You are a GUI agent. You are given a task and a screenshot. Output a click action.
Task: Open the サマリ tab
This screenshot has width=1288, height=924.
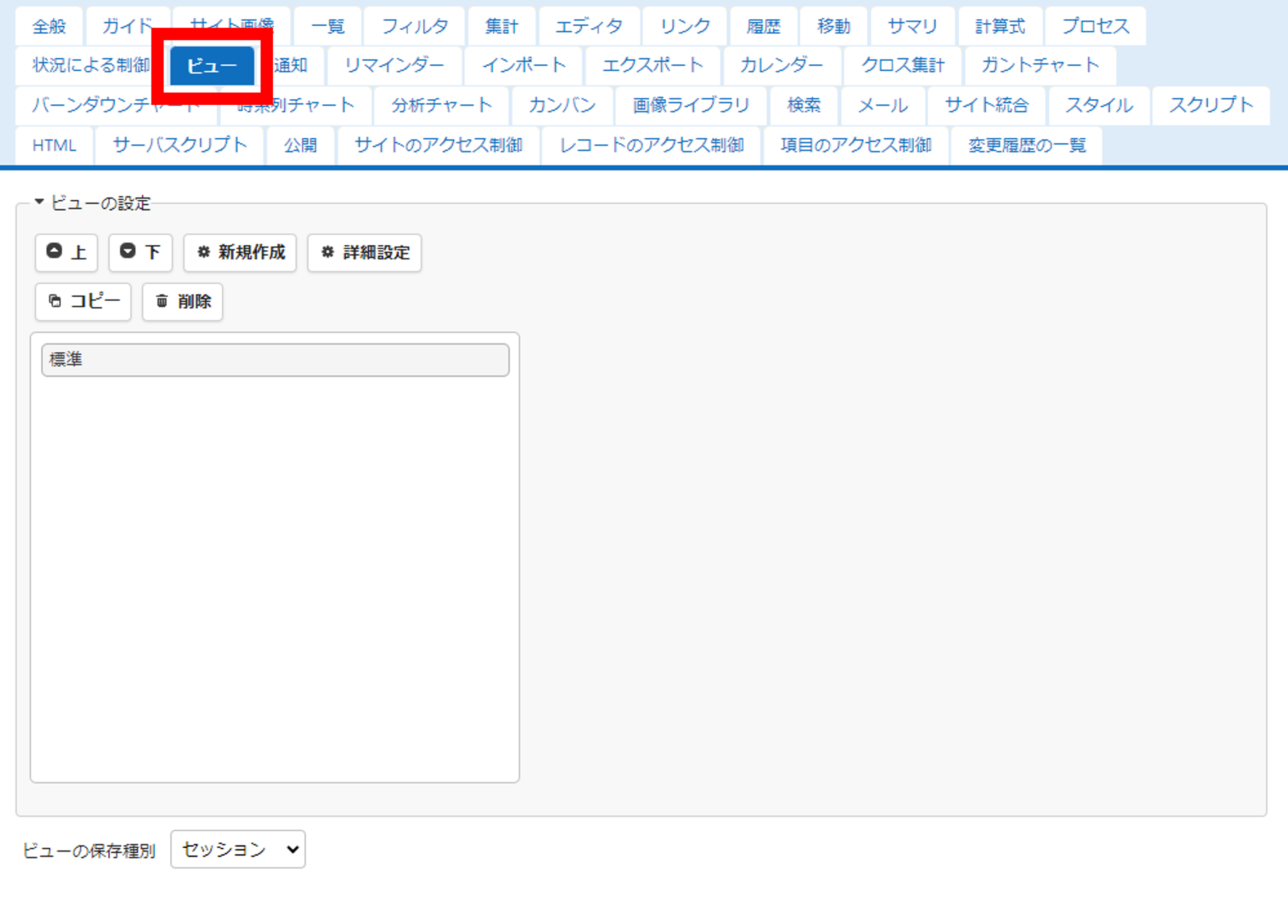912,26
